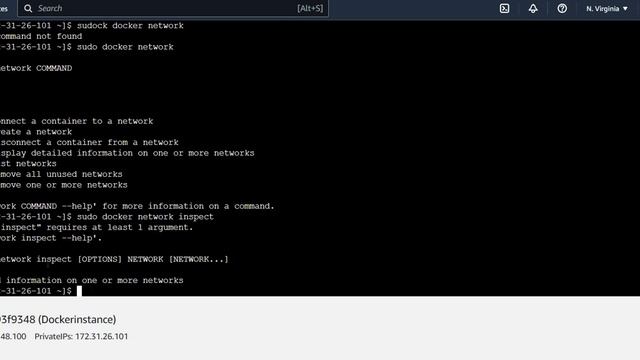Screen dimensions: 640x360
Task: Click the search magnifier icon
Action: (x=28, y=8)
